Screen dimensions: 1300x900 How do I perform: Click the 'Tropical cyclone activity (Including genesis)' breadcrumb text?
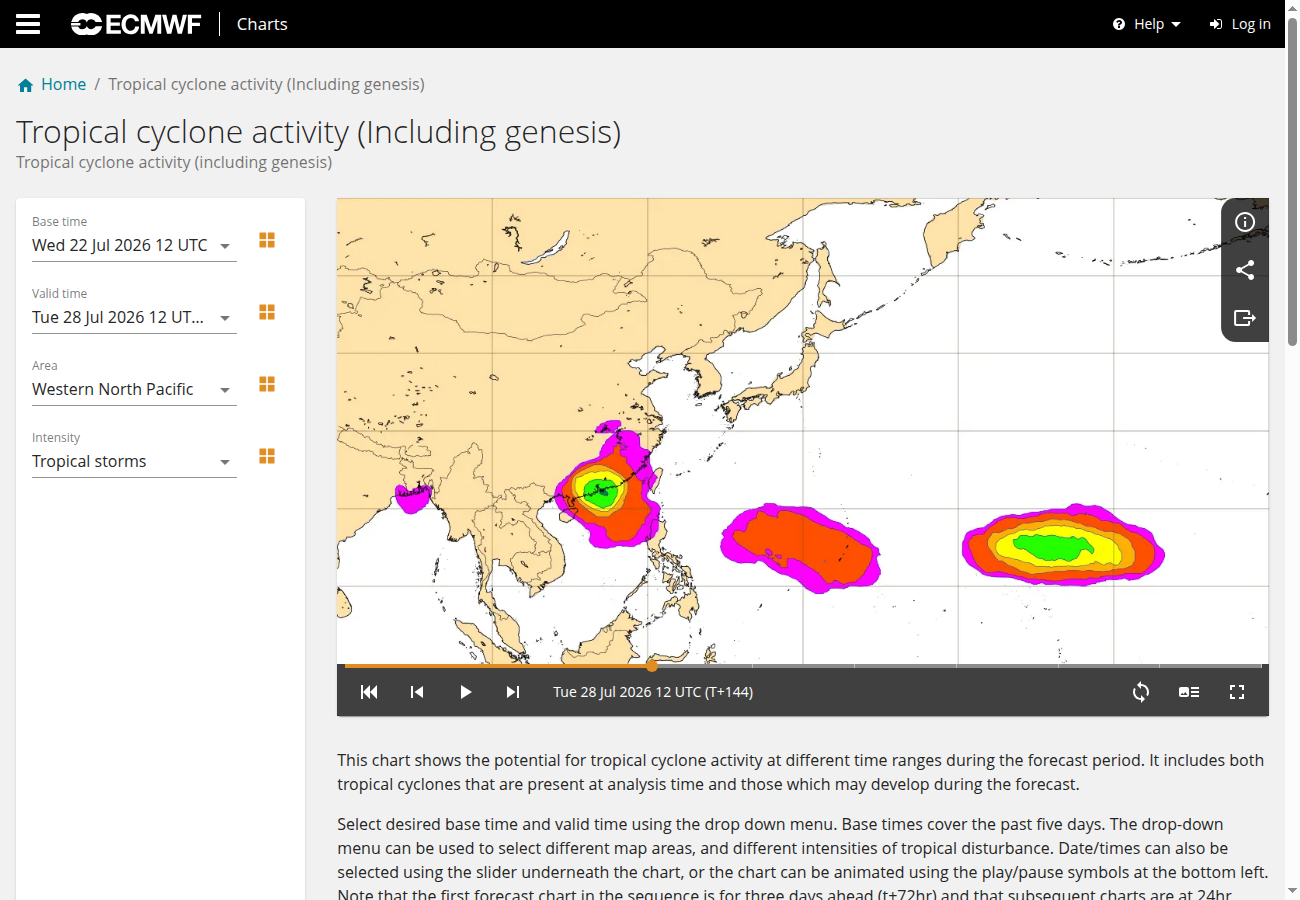266,84
